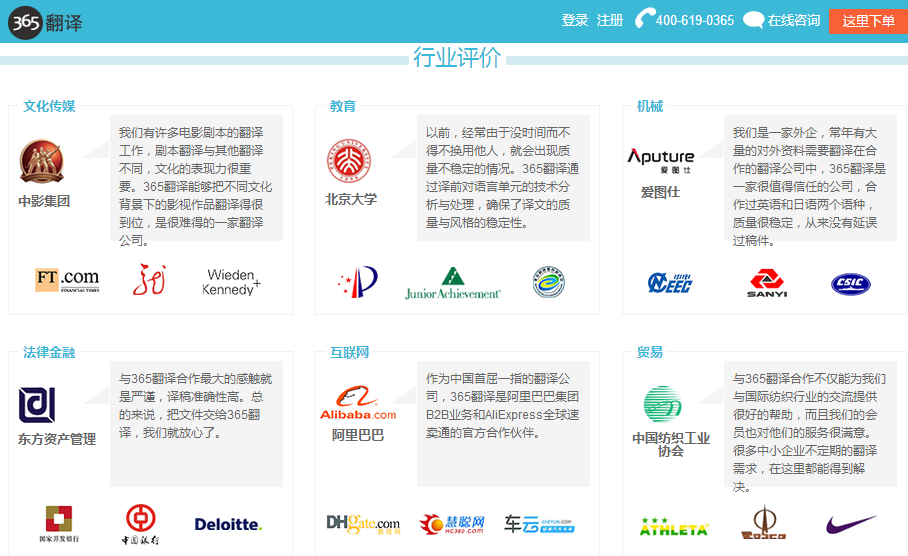
Task: Click the 中影集团 name label
Action: click(x=44, y=201)
